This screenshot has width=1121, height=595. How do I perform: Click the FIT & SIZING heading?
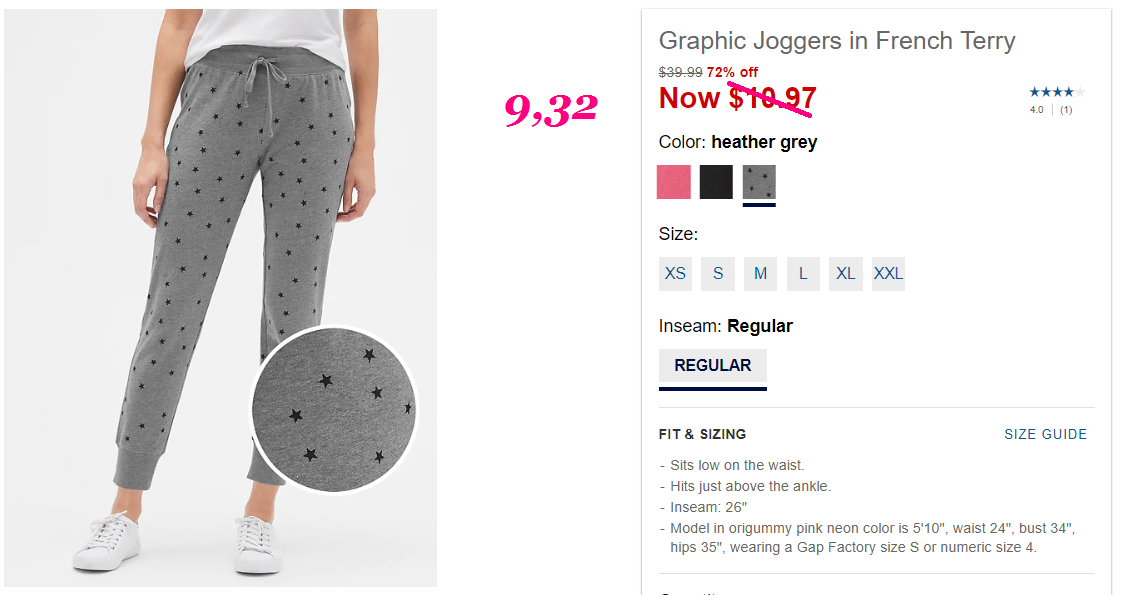click(702, 434)
